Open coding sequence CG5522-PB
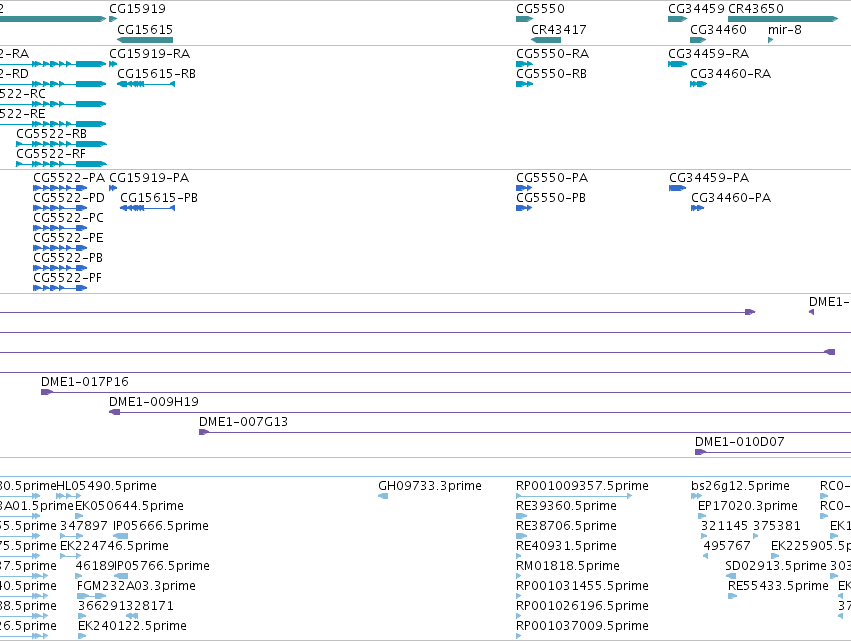 tap(68, 258)
